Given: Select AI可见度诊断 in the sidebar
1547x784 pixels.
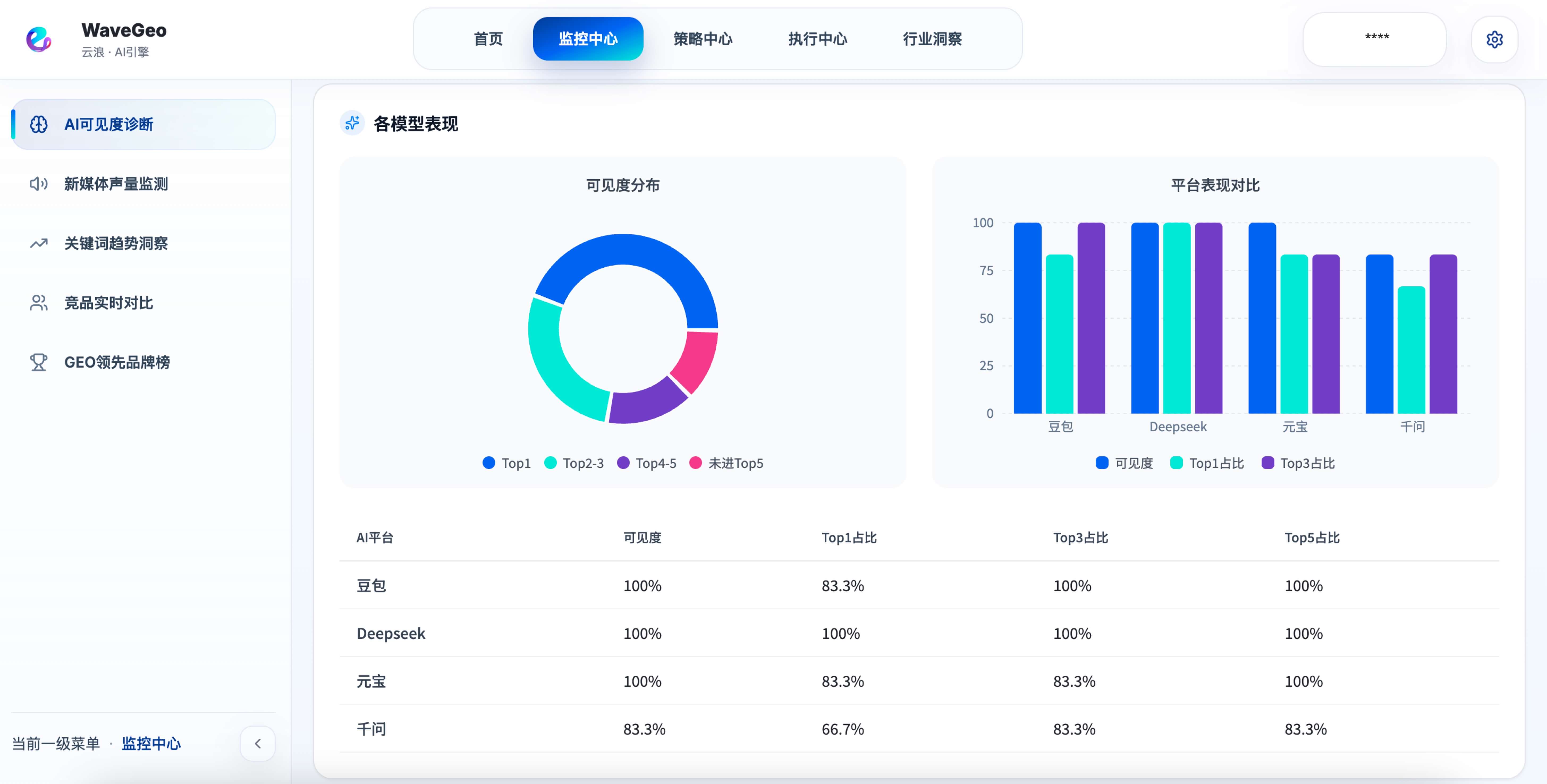Looking at the screenshot, I should pos(109,124).
